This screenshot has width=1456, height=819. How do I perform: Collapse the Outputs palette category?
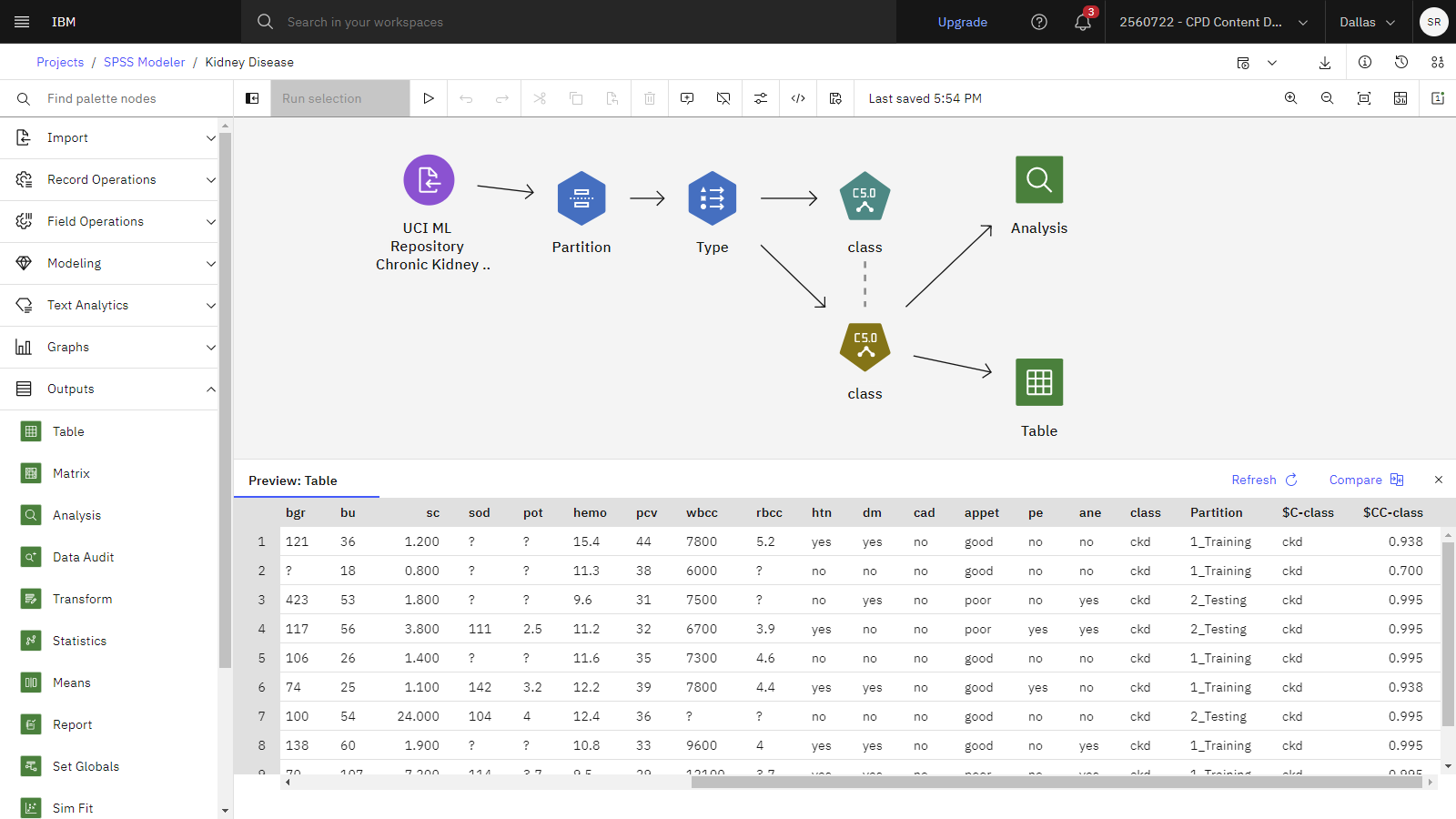coord(109,389)
